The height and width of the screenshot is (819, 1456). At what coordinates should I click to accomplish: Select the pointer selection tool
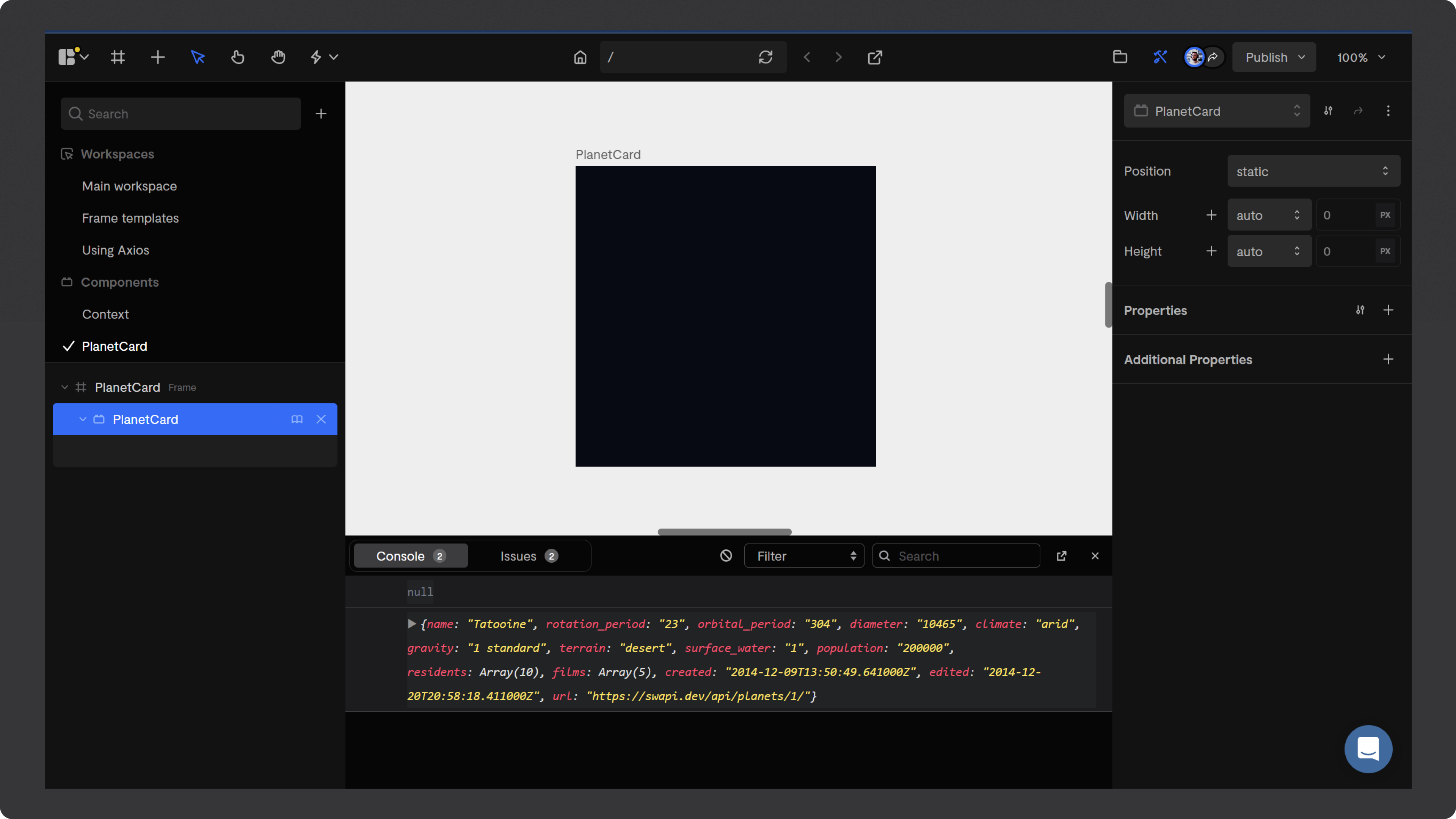click(x=198, y=57)
